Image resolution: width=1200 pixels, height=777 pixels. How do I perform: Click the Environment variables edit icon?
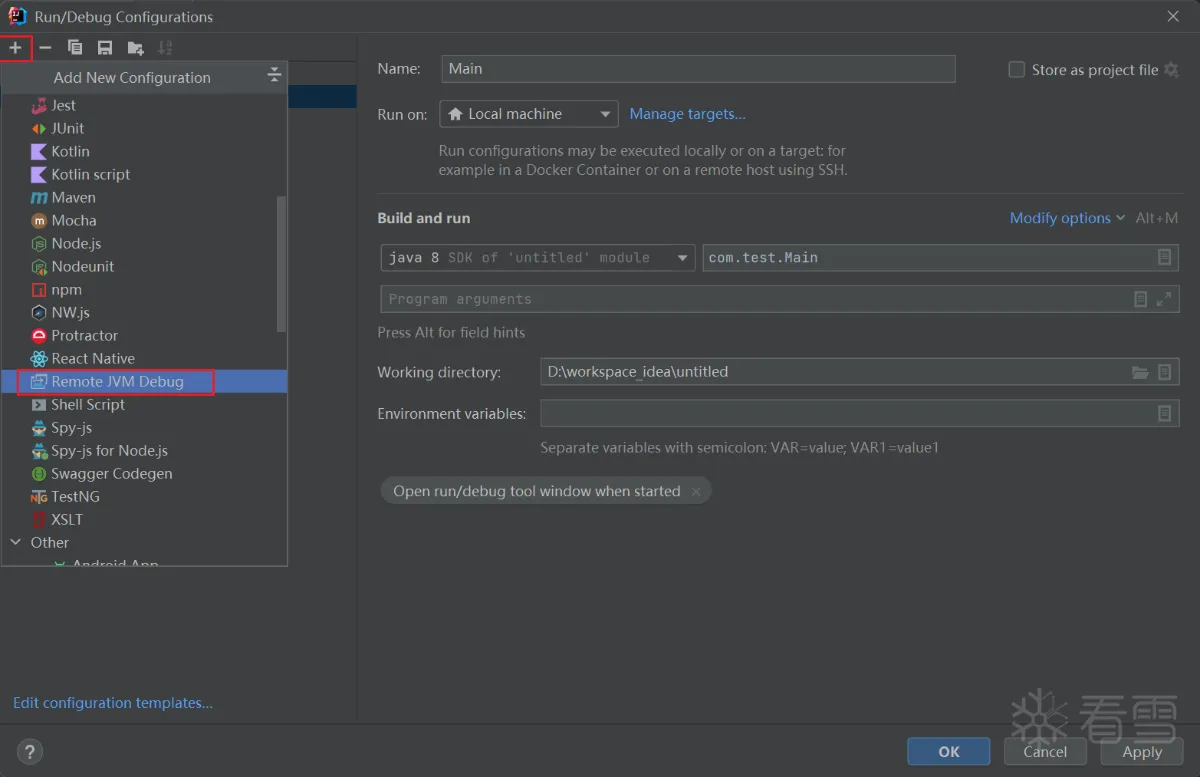(1164, 414)
